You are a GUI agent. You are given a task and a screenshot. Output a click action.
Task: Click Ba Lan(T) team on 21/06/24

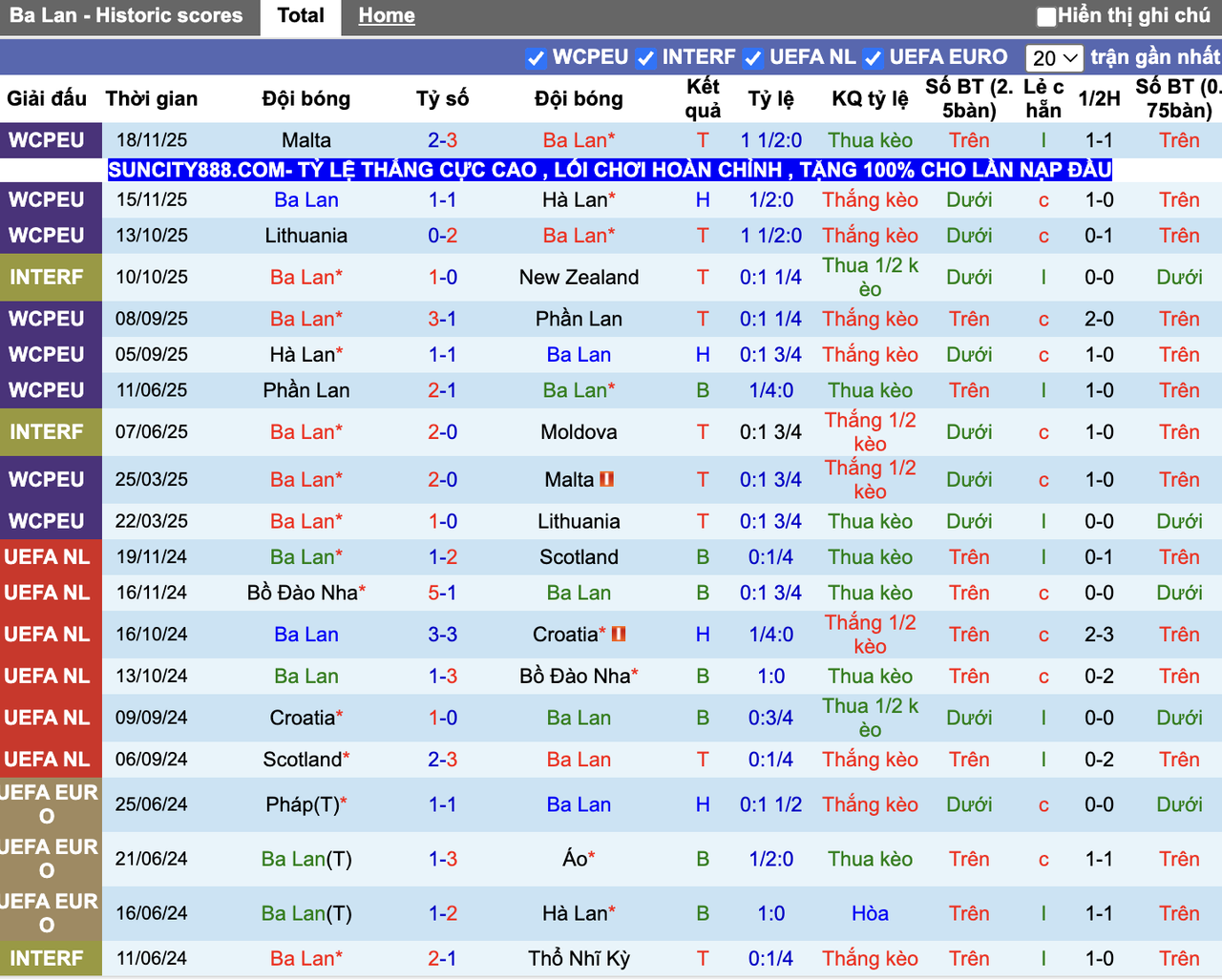[x=306, y=859]
